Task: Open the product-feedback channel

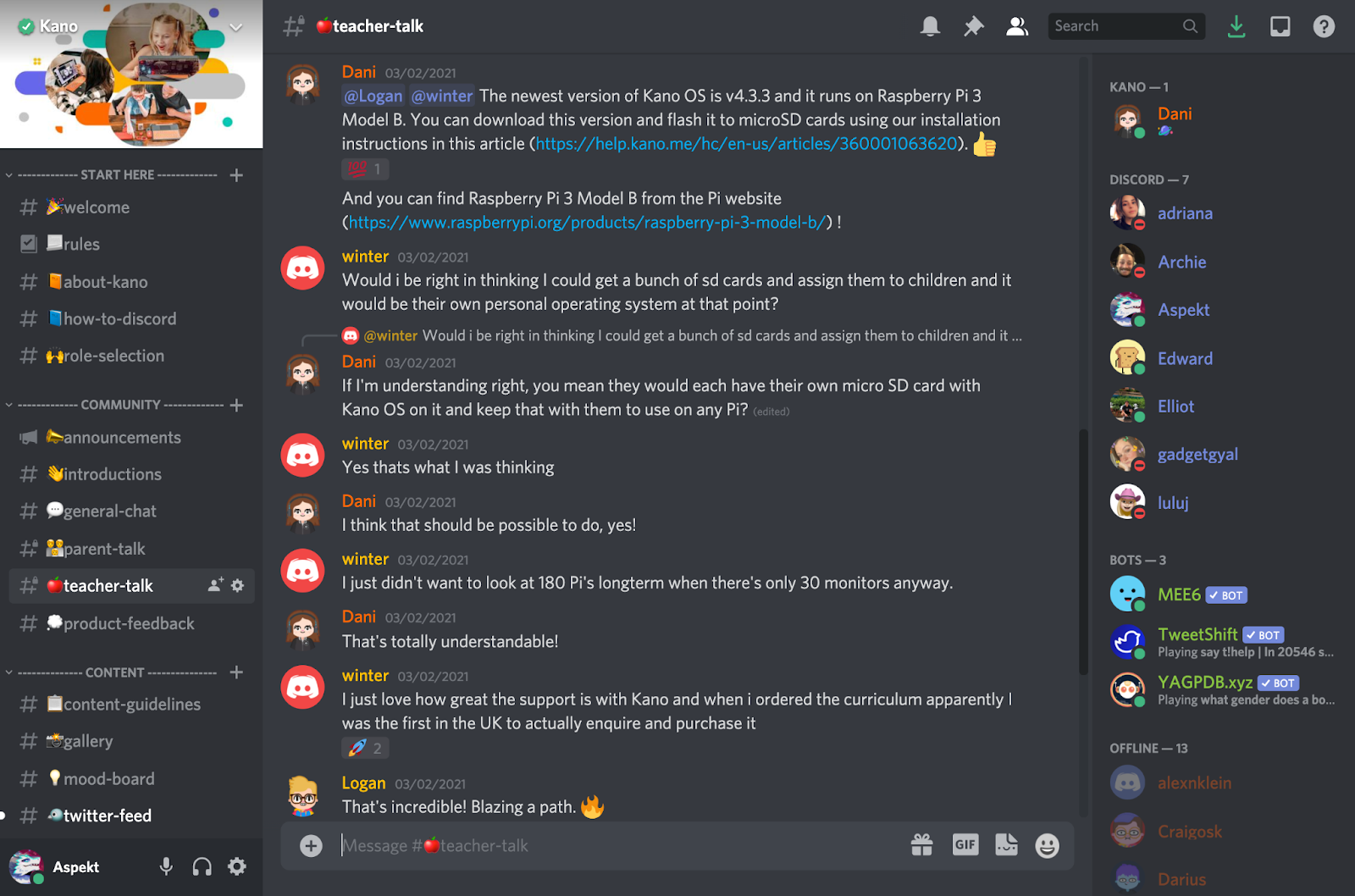Action: [131, 623]
